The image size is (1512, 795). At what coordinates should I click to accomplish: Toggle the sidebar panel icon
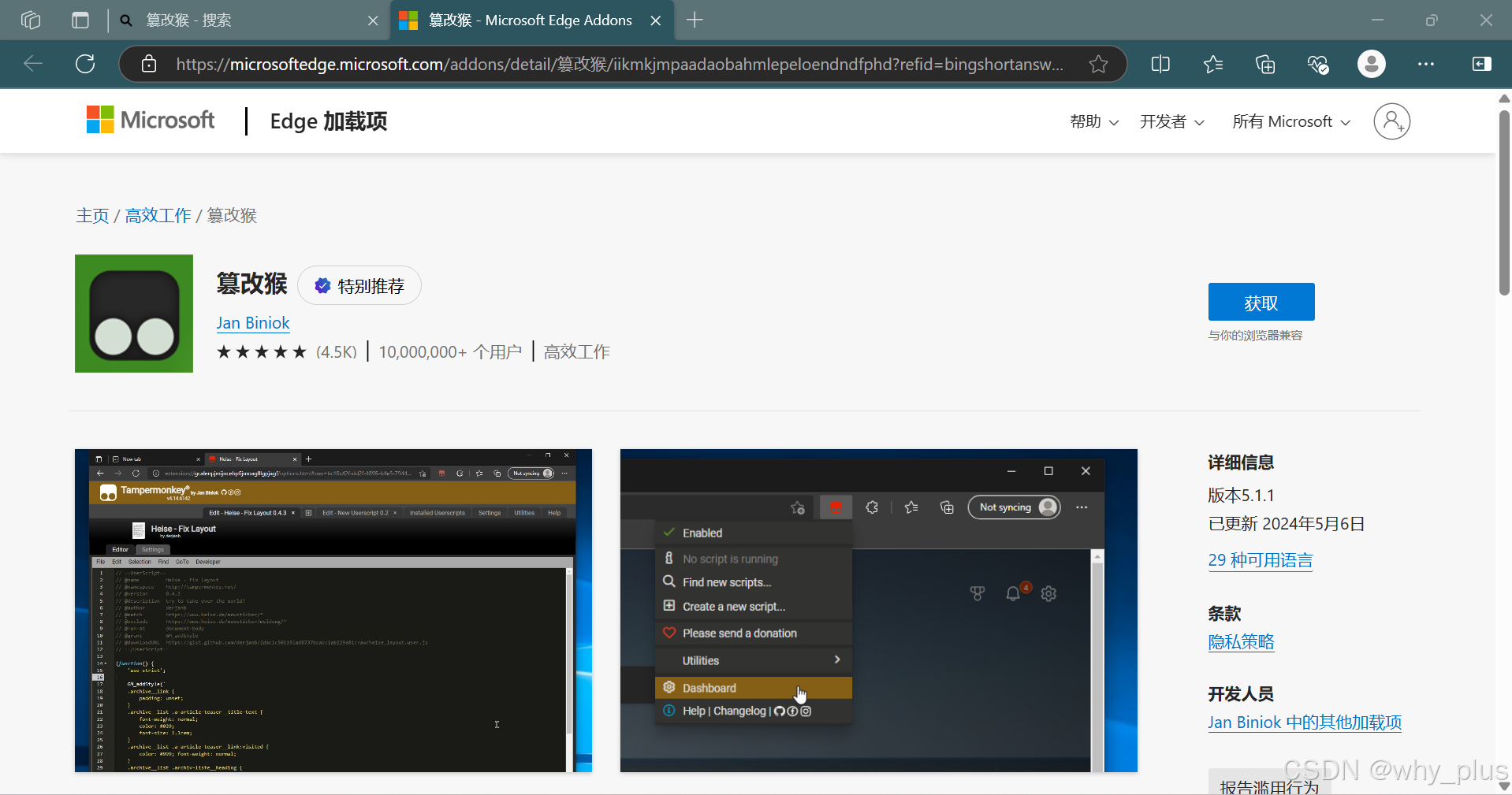click(1482, 64)
